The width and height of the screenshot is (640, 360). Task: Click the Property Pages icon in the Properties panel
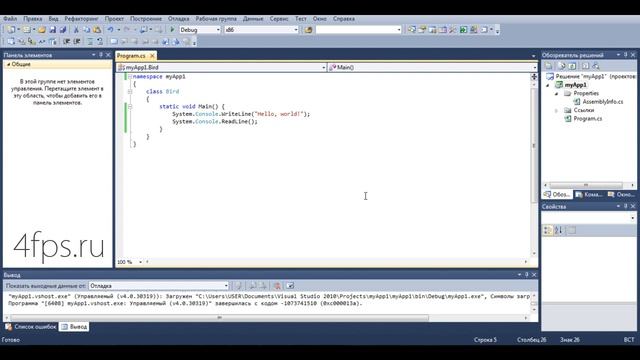(572, 231)
